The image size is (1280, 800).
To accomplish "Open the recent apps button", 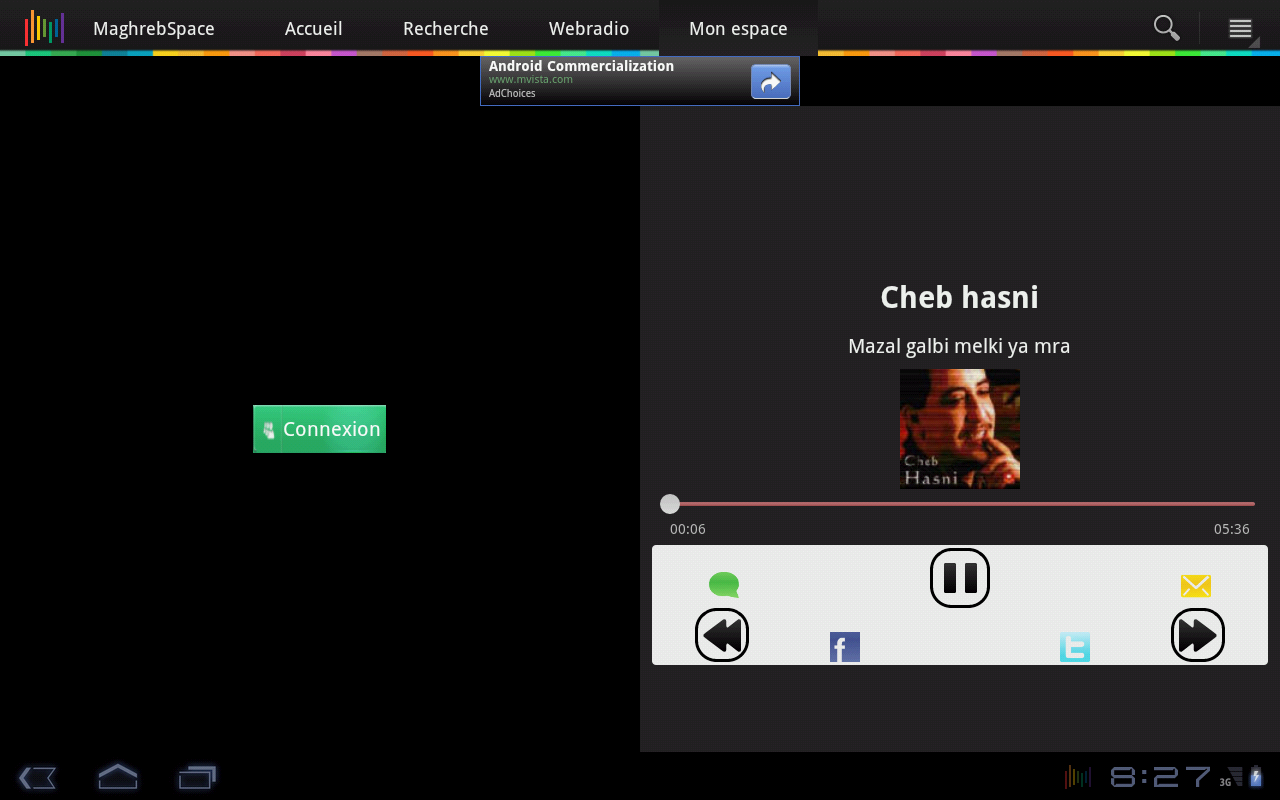I will tap(197, 777).
